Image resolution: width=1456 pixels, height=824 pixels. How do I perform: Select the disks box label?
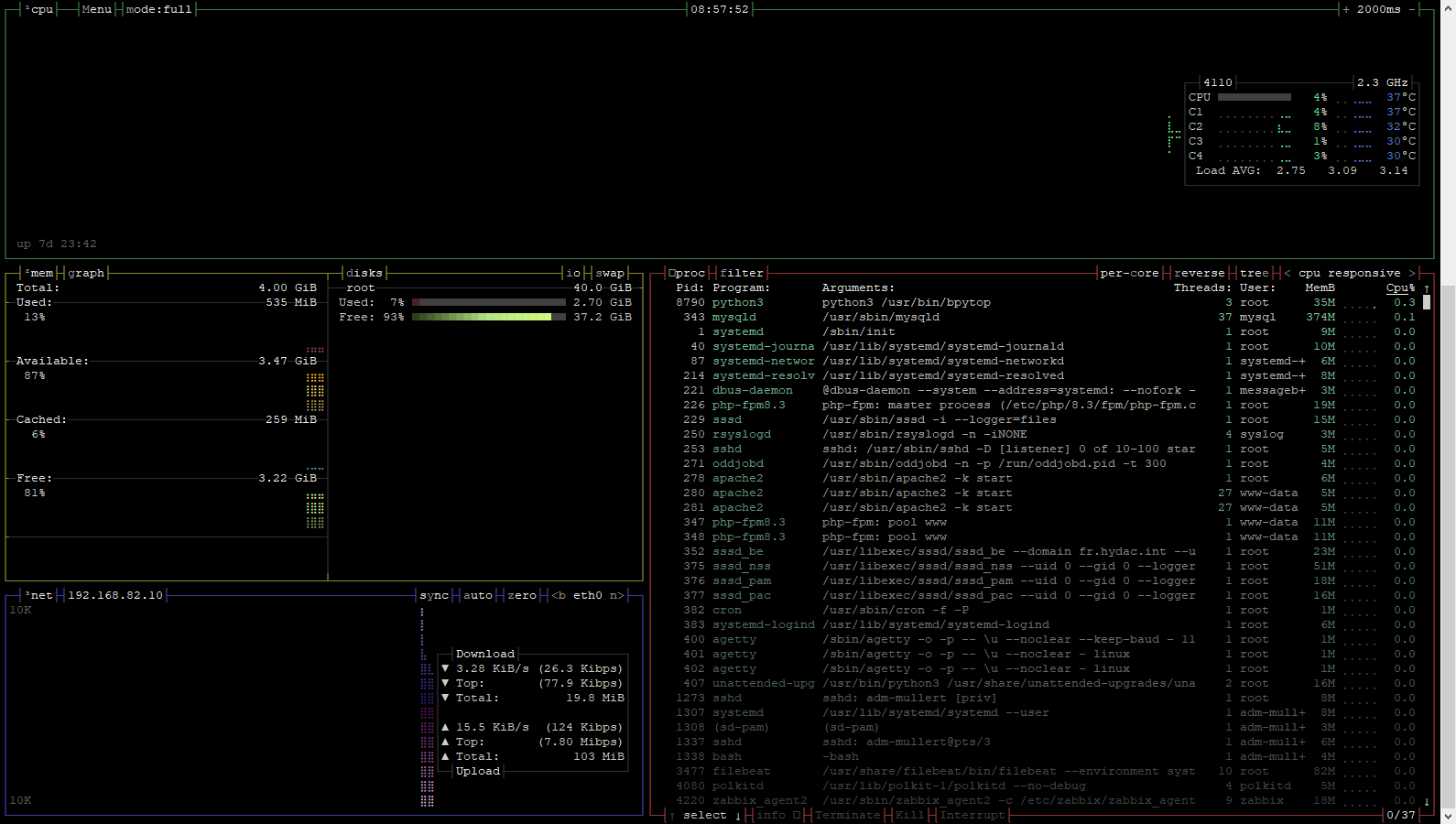[x=364, y=273]
